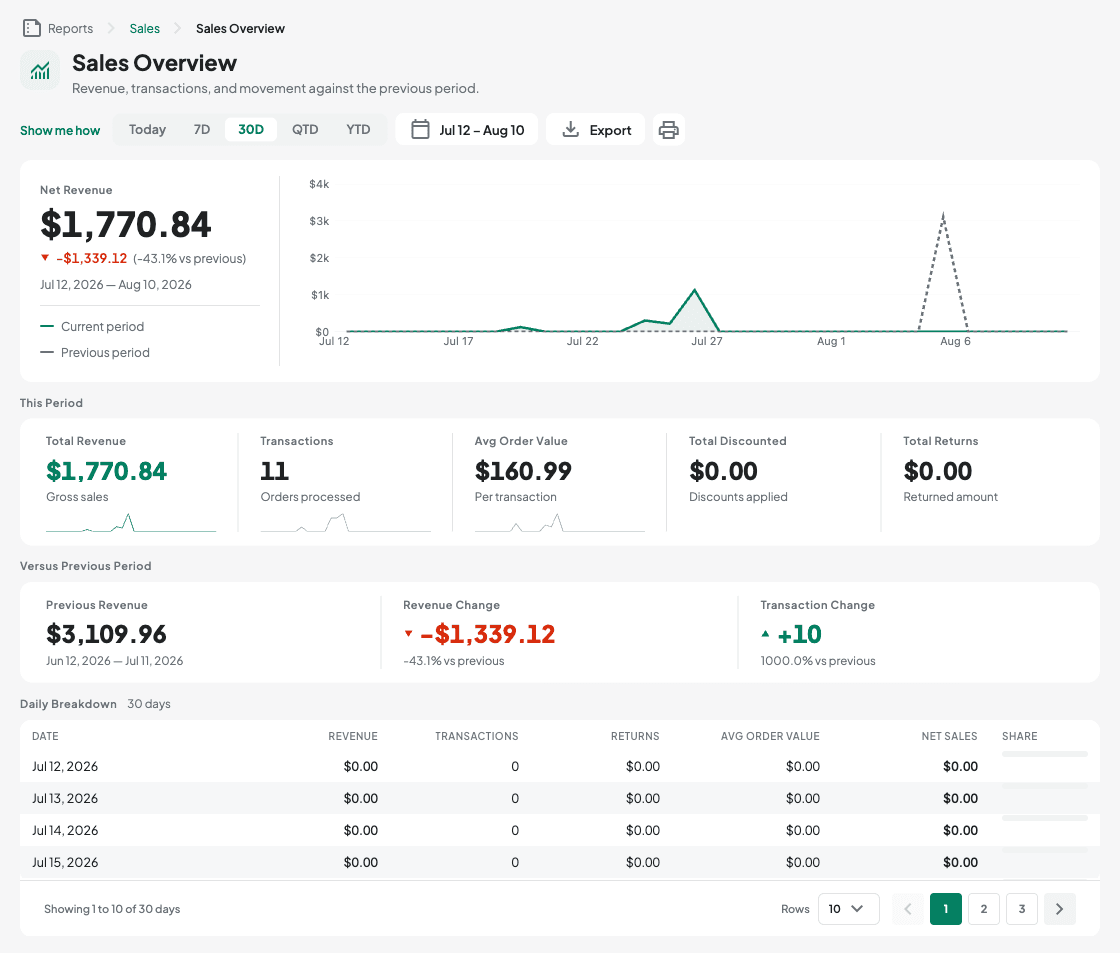This screenshot has height=953, width=1120.
Task: Open the Rows per page dropdown
Action: (848, 909)
